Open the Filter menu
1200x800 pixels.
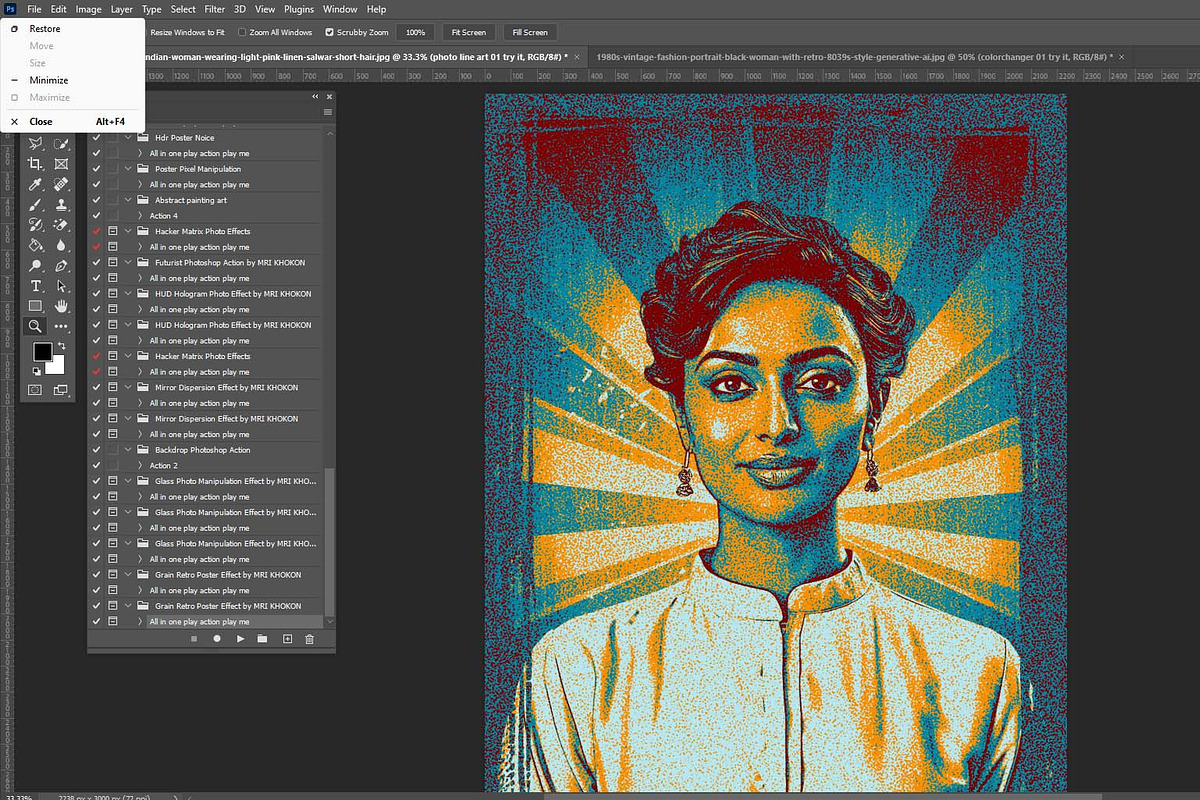214,9
